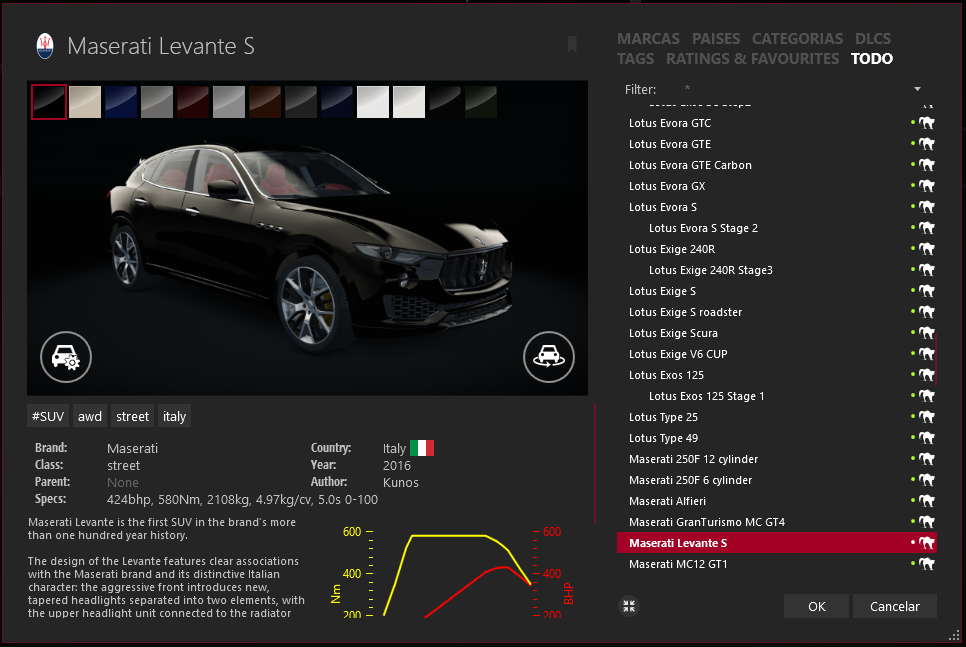Click the Italy flag icon next to Country
966x647 pixels.
[x=421, y=448]
